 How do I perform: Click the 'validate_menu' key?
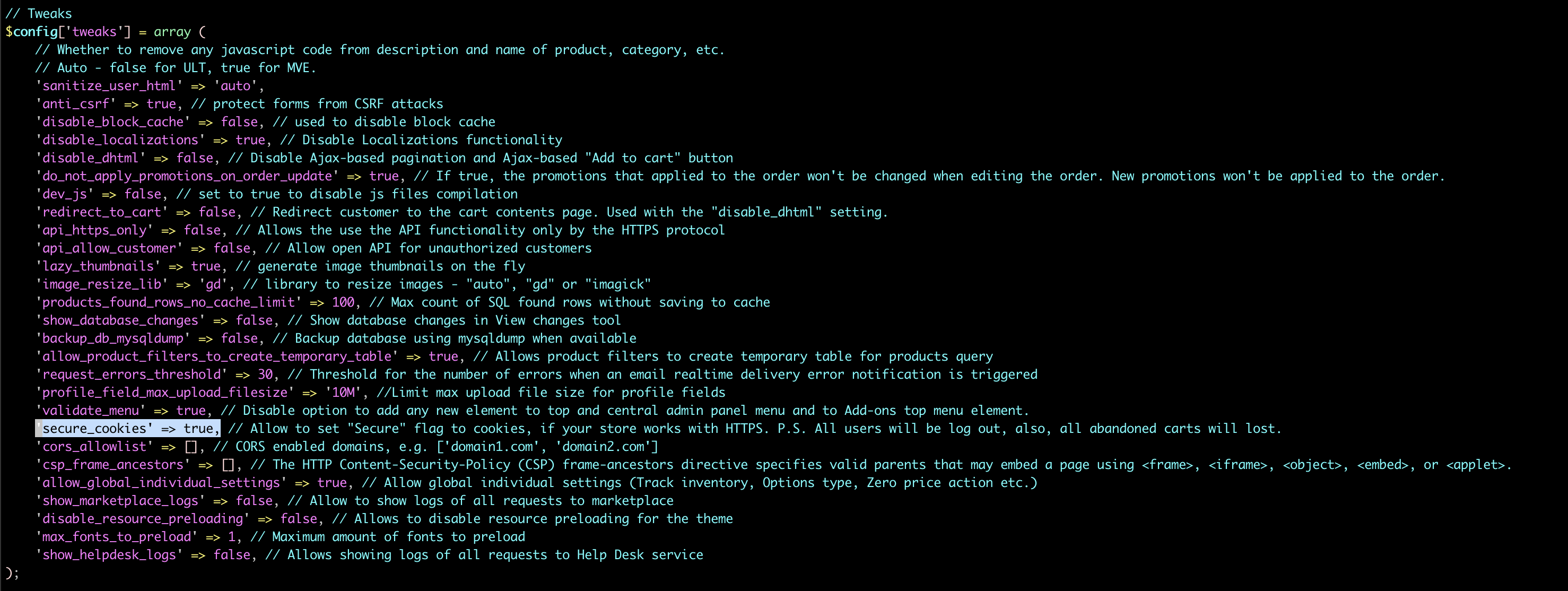[x=91, y=410]
